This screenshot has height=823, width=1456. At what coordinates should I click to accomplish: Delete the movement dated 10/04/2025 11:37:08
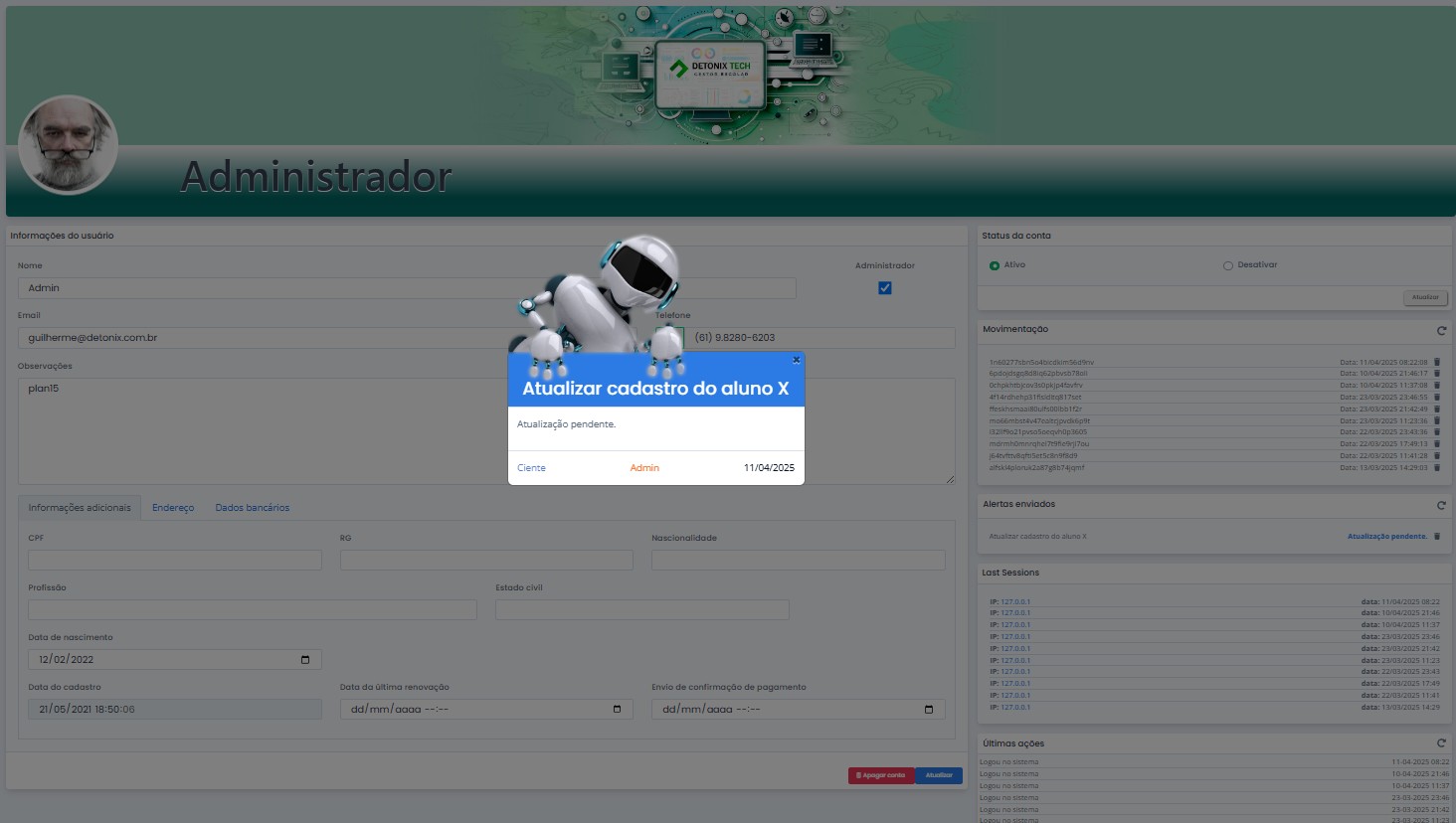[1437, 386]
